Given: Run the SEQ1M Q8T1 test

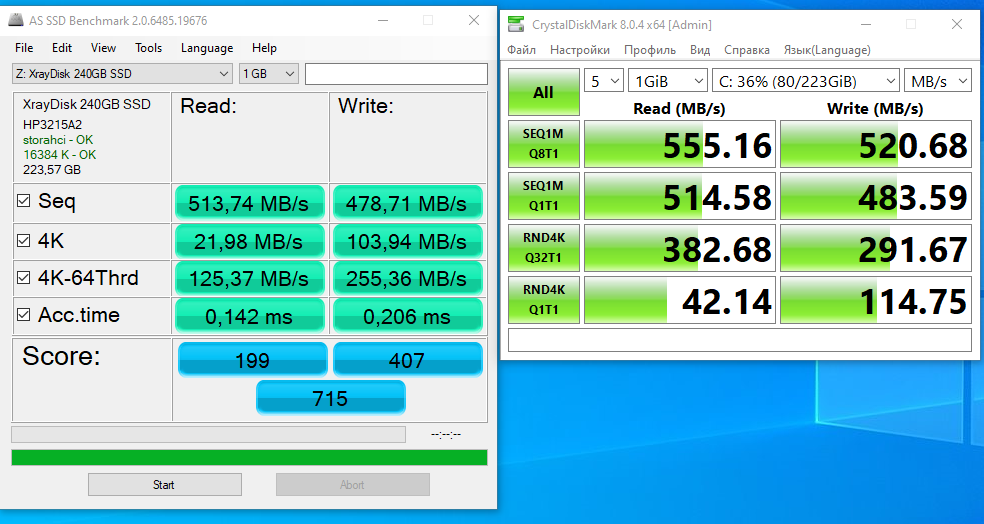Looking at the screenshot, I should point(543,144).
